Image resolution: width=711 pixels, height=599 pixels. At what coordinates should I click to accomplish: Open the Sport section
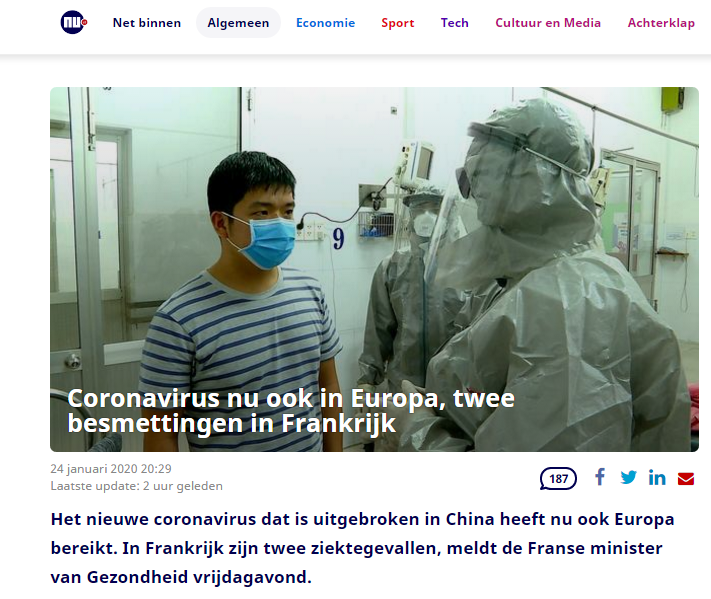[398, 23]
